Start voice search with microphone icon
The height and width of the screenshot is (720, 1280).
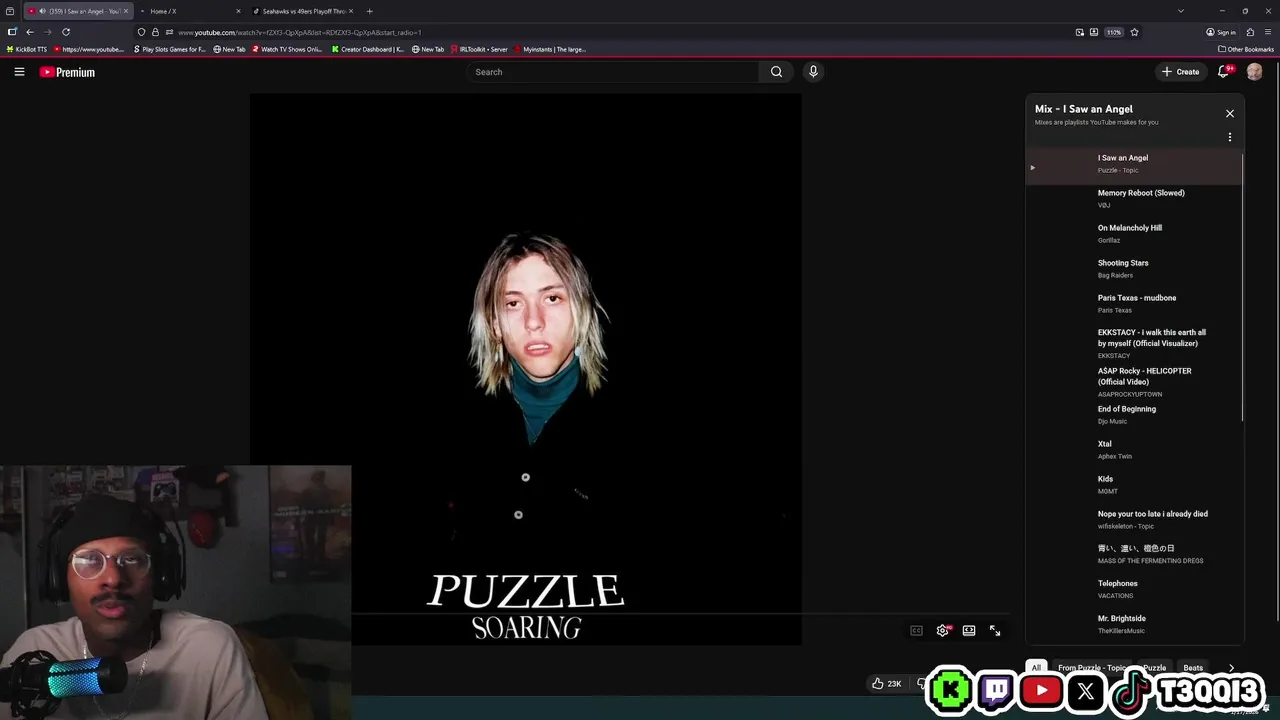pyautogui.click(x=813, y=72)
